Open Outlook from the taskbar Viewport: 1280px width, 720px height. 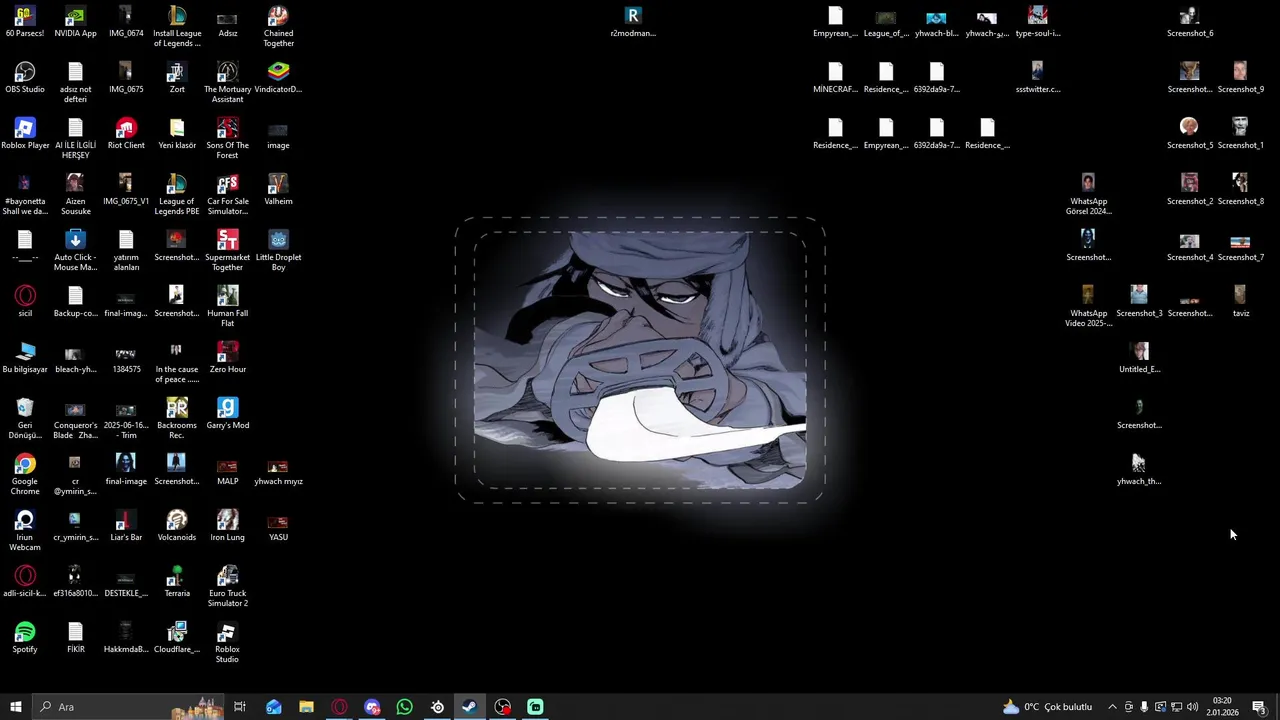273,707
